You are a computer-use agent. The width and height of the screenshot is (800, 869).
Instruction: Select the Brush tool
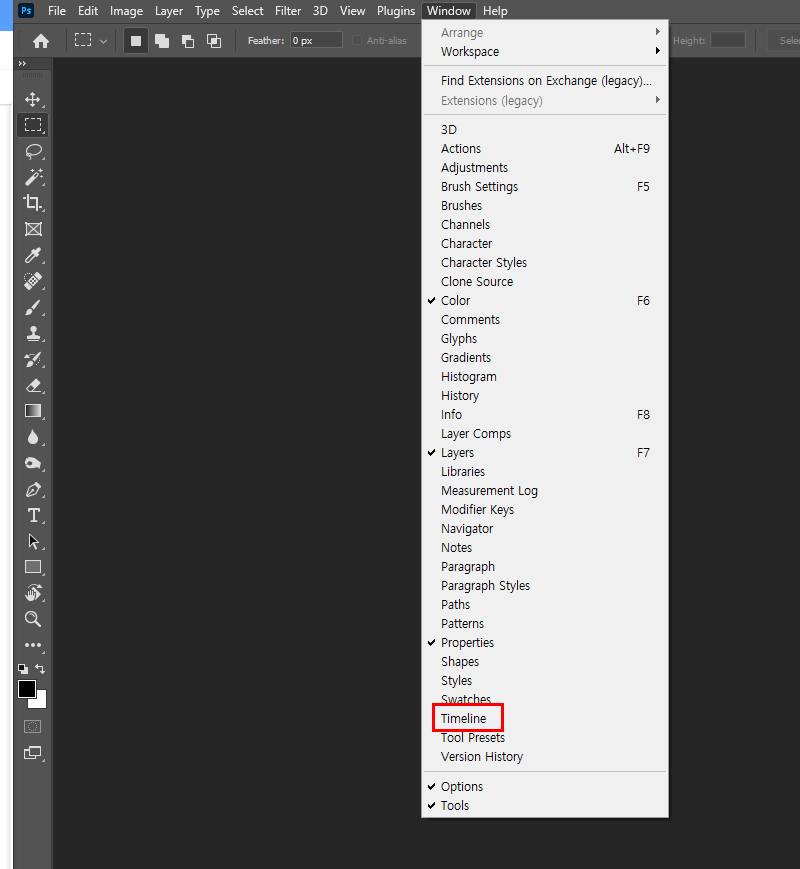tap(33, 307)
